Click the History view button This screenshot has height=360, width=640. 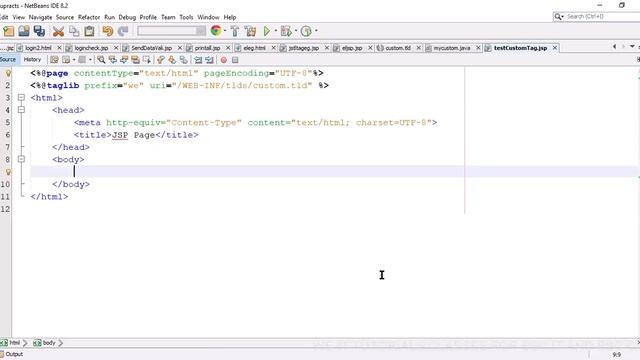coord(32,60)
